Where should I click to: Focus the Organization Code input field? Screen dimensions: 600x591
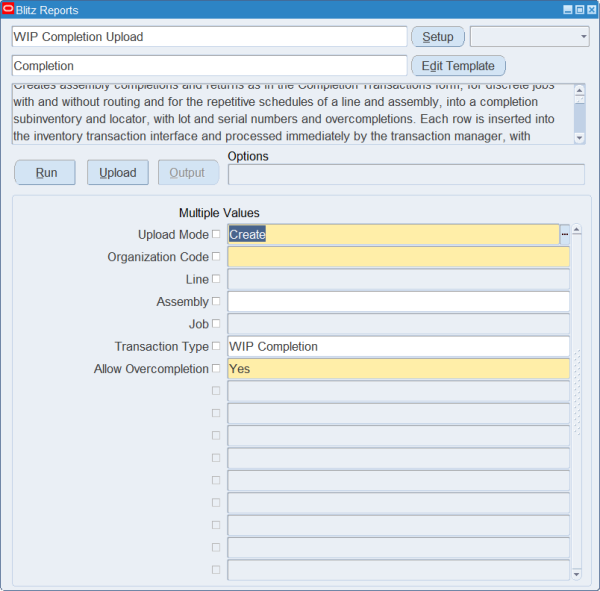(398, 256)
